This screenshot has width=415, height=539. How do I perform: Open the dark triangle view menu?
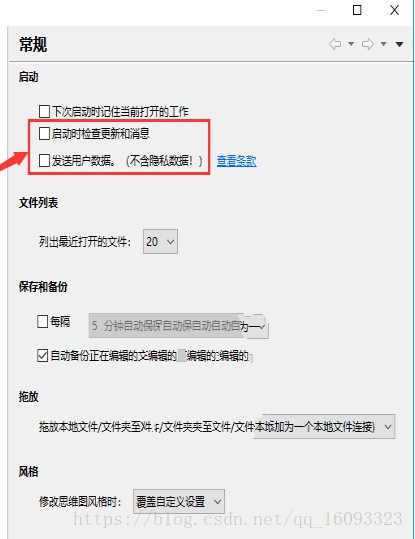coord(399,44)
